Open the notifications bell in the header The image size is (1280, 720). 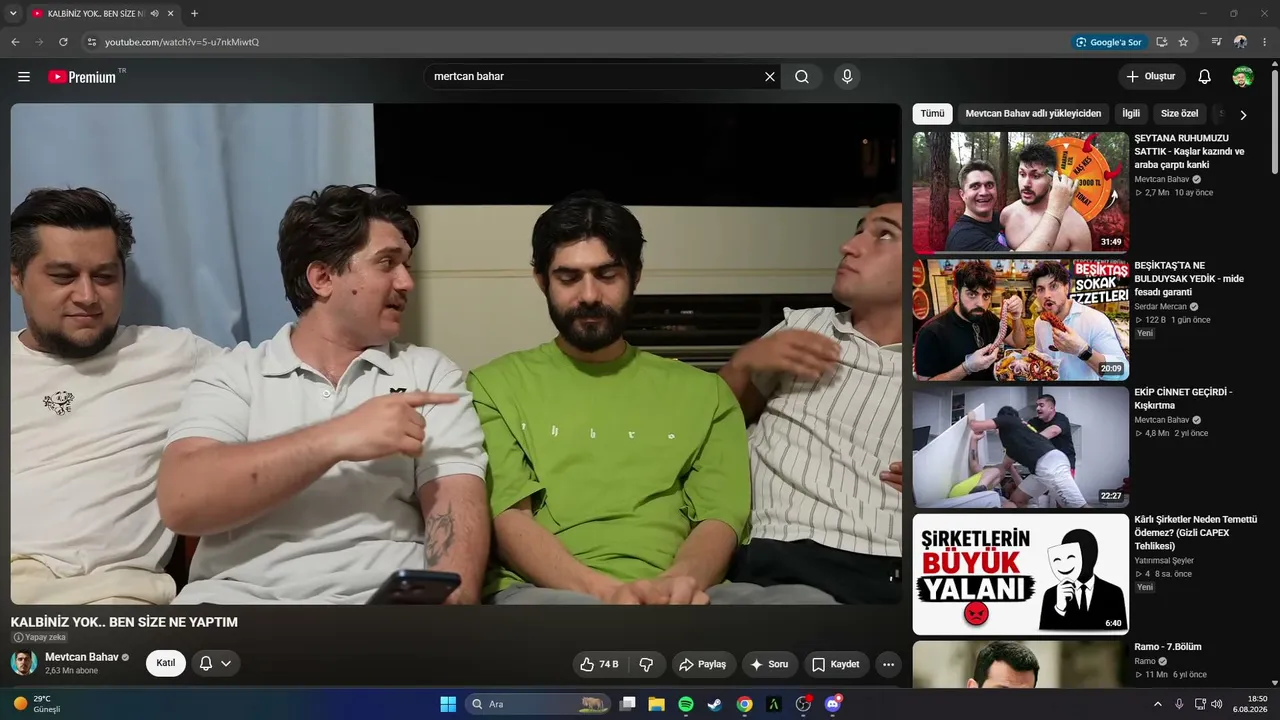pyautogui.click(x=1205, y=77)
